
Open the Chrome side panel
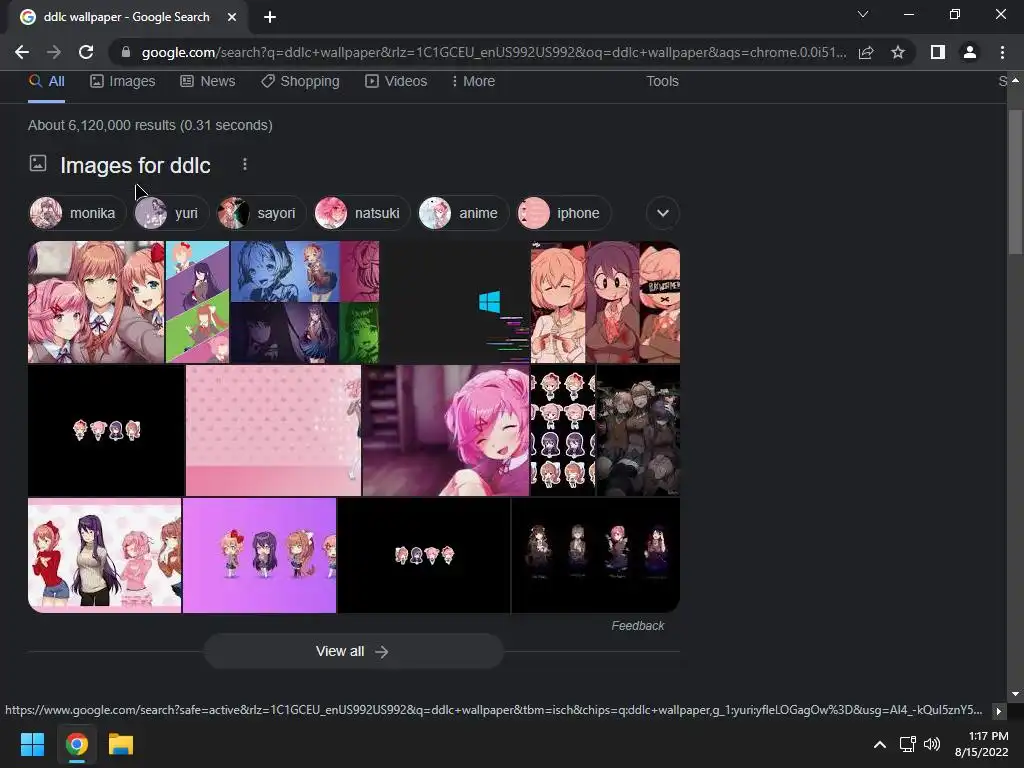click(938, 52)
